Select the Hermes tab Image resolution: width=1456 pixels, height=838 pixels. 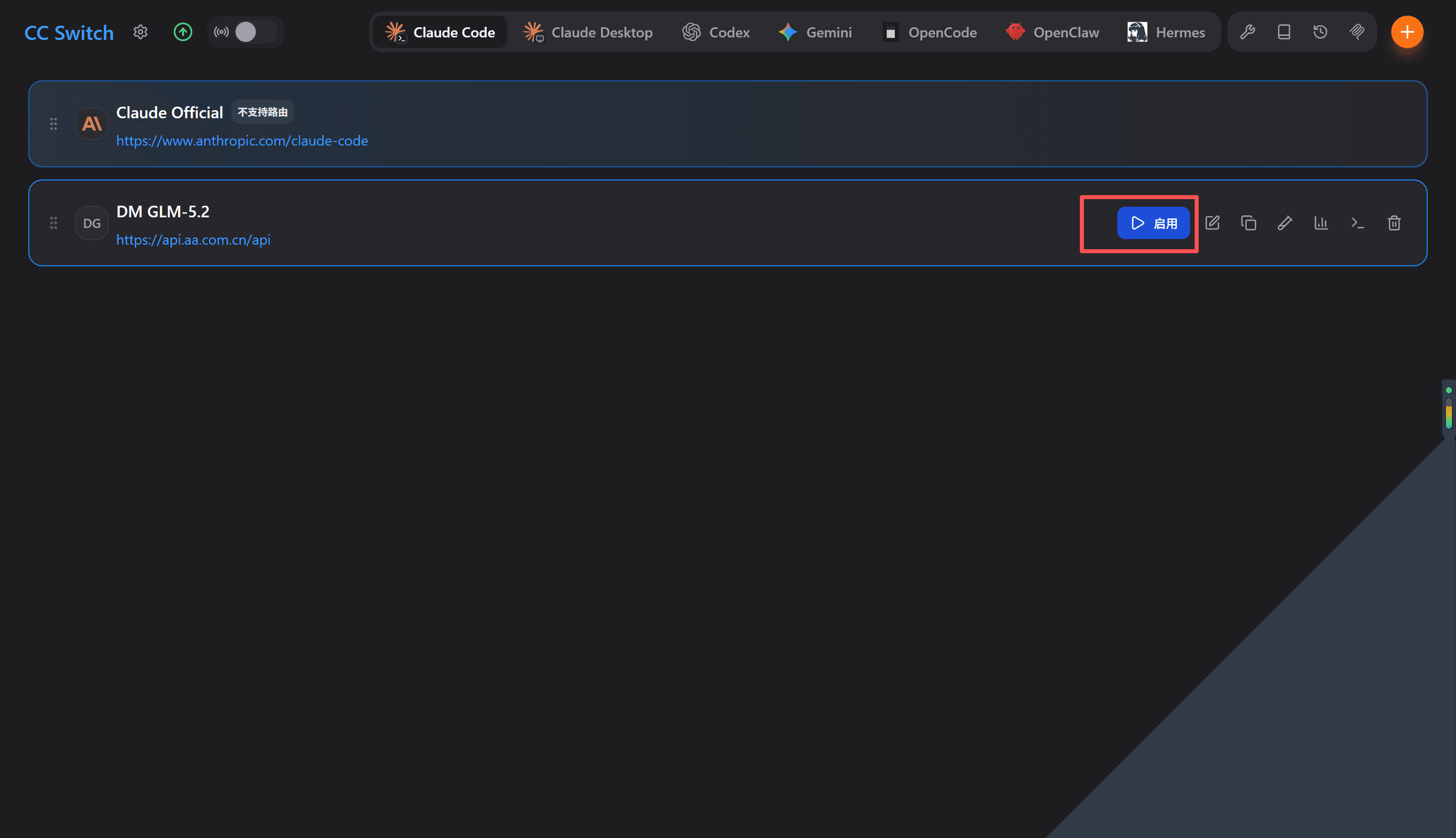tap(1166, 32)
